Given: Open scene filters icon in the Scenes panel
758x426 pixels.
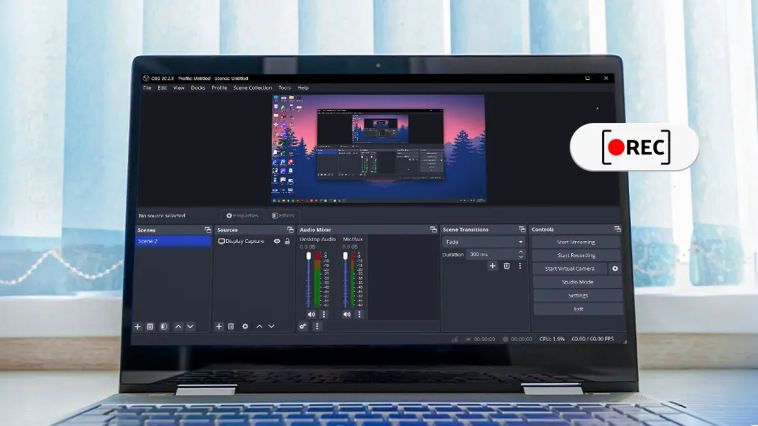Looking at the screenshot, I should click(164, 327).
